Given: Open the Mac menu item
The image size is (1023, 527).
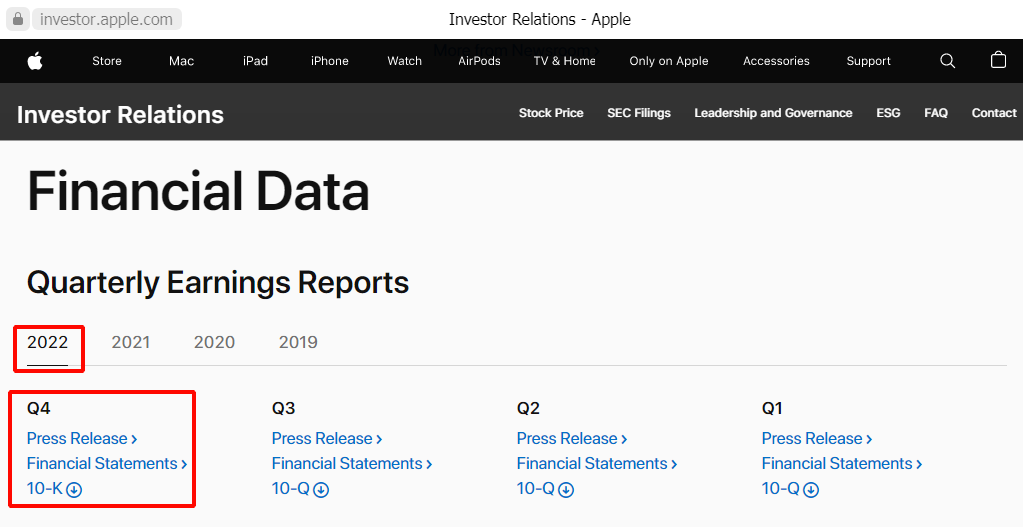Looking at the screenshot, I should (182, 61).
